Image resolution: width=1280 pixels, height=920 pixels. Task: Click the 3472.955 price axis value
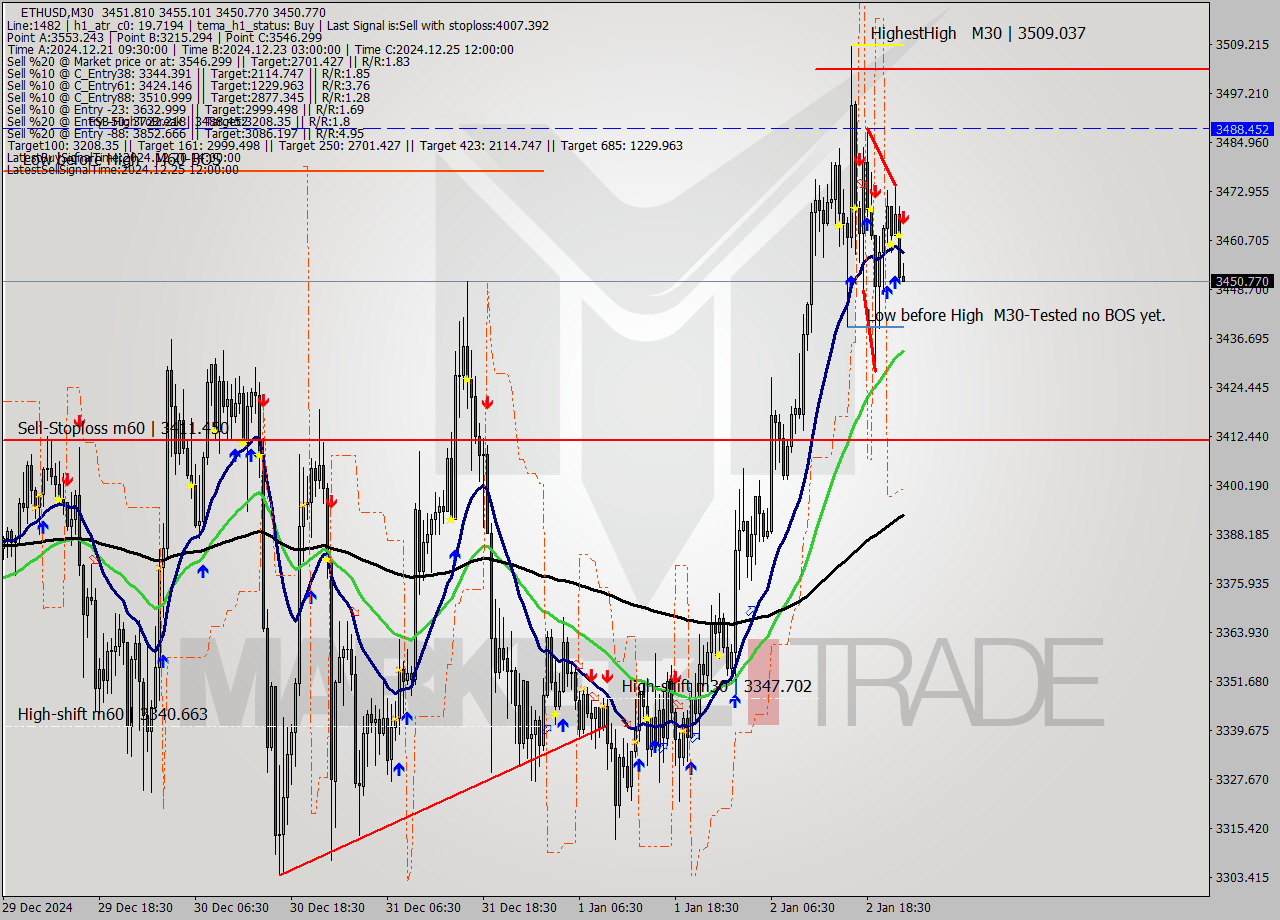(x=1241, y=191)
